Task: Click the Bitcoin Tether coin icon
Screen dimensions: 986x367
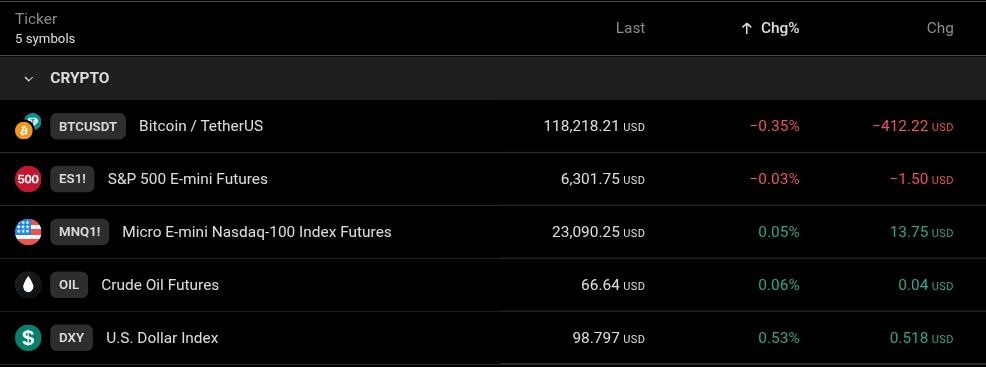Action: tap(28, 126)
